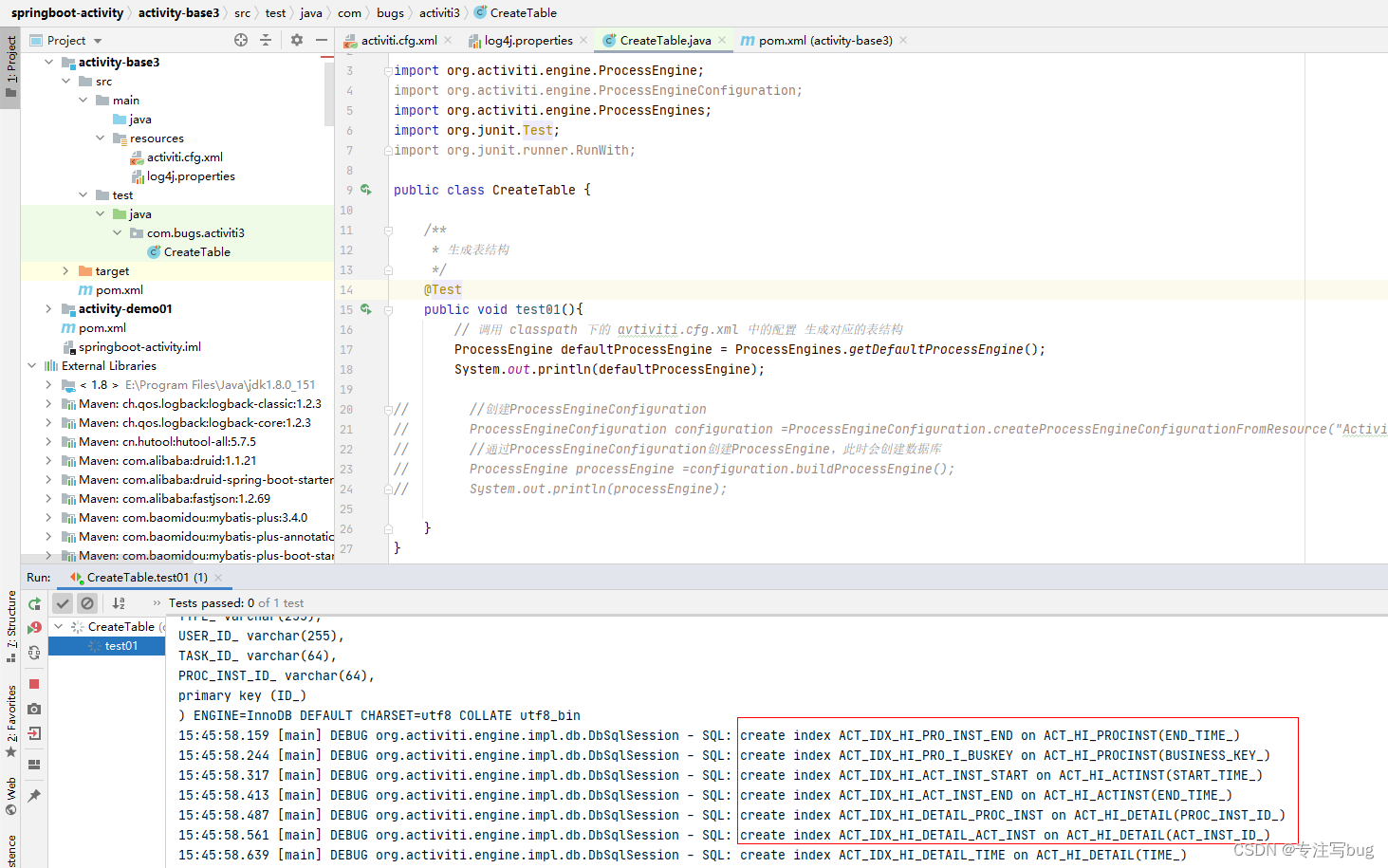Select springboot-activity.iml file
The width and height of the screenshot is (1388, 868).
(x=139, y=346)
